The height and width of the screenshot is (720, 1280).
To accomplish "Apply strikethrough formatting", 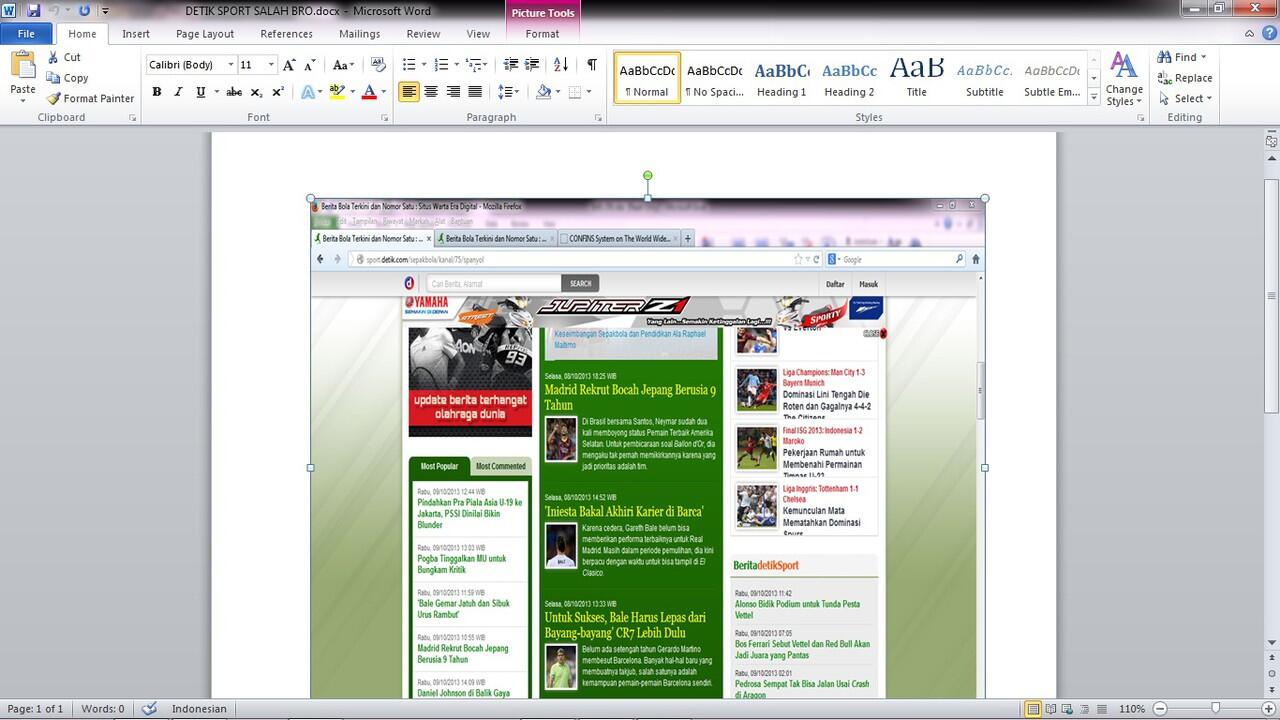I will (234, 92).
